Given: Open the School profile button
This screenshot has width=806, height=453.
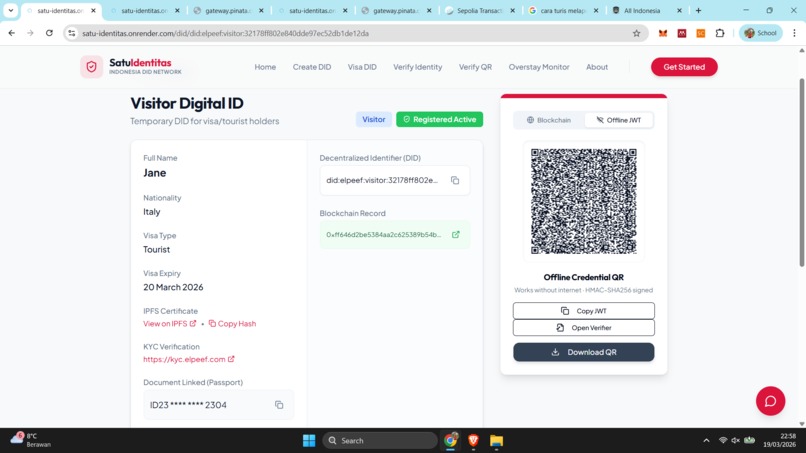Looking at the screenshot, I should click(760, 33).
